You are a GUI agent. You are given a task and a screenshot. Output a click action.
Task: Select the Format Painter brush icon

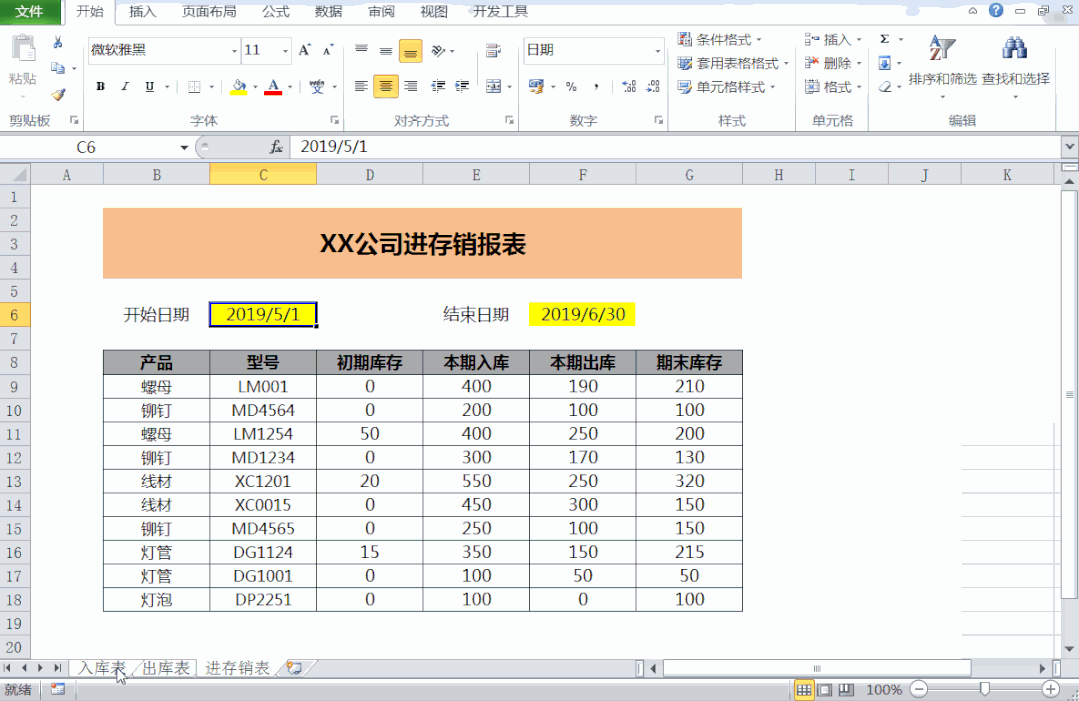point(58,96)
